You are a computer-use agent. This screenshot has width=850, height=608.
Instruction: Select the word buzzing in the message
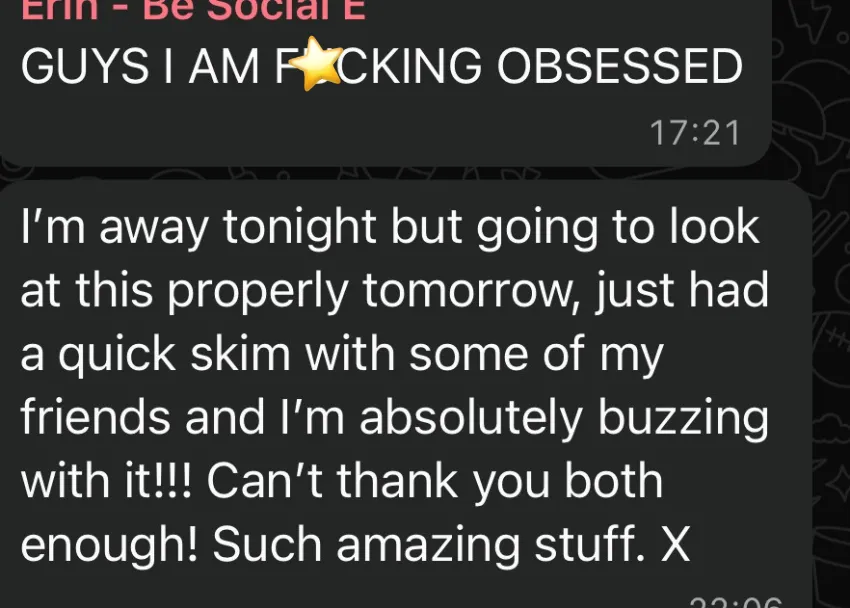click(x=683, y=418)
